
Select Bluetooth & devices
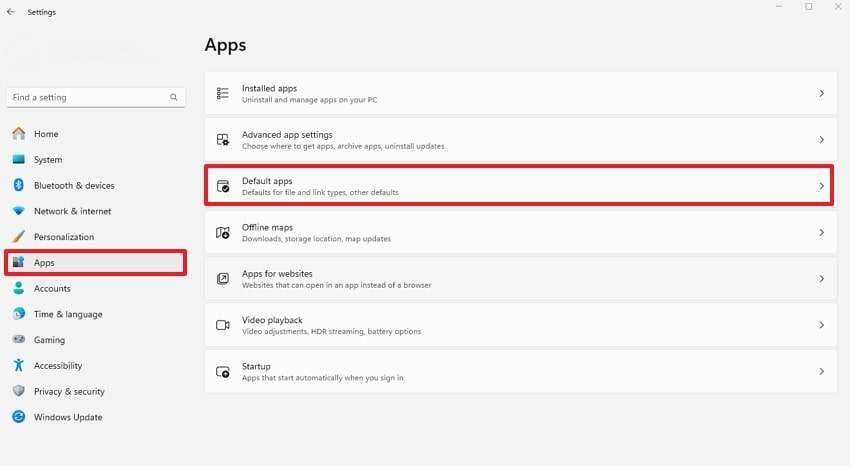95,185
